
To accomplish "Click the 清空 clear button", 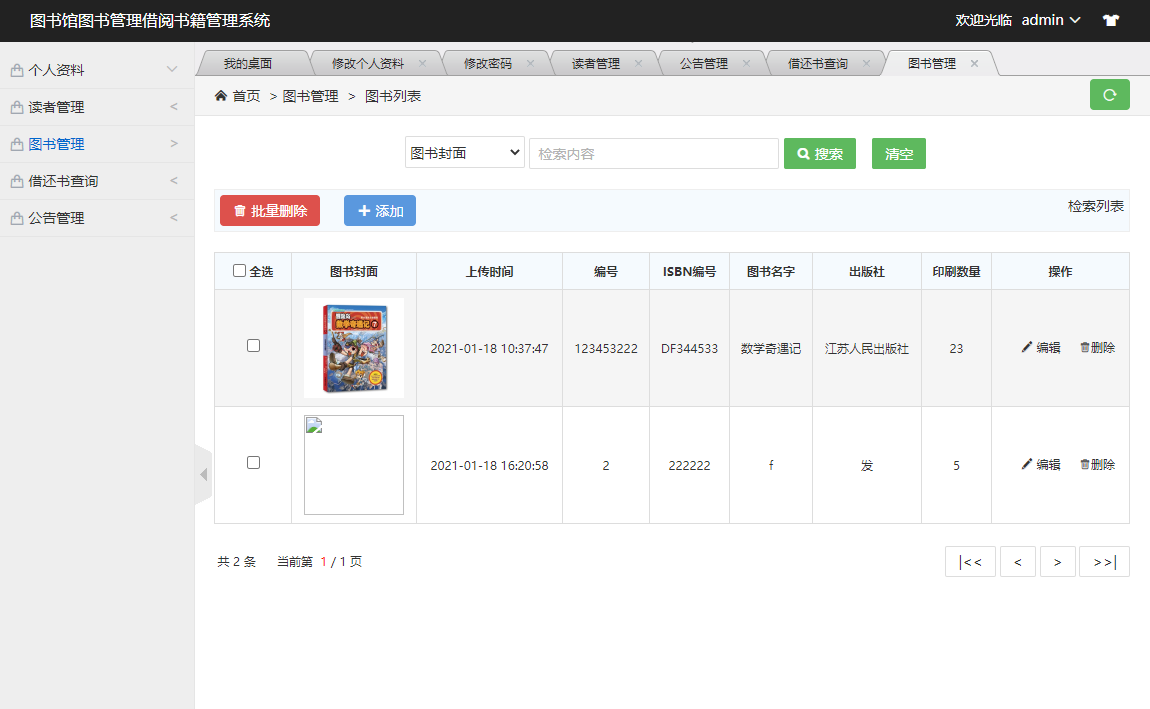I will point(898,152).
